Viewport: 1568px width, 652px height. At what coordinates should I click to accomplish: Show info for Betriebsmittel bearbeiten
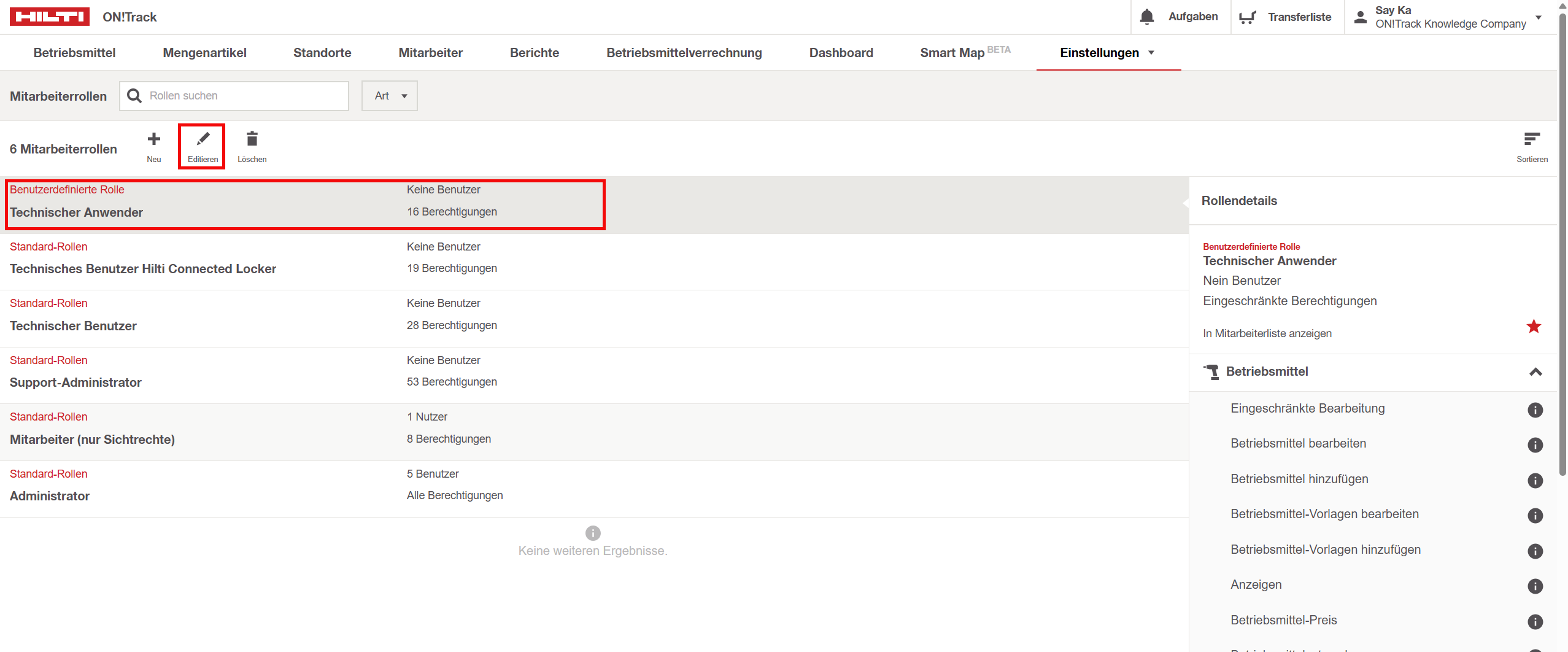point(1535,444)
